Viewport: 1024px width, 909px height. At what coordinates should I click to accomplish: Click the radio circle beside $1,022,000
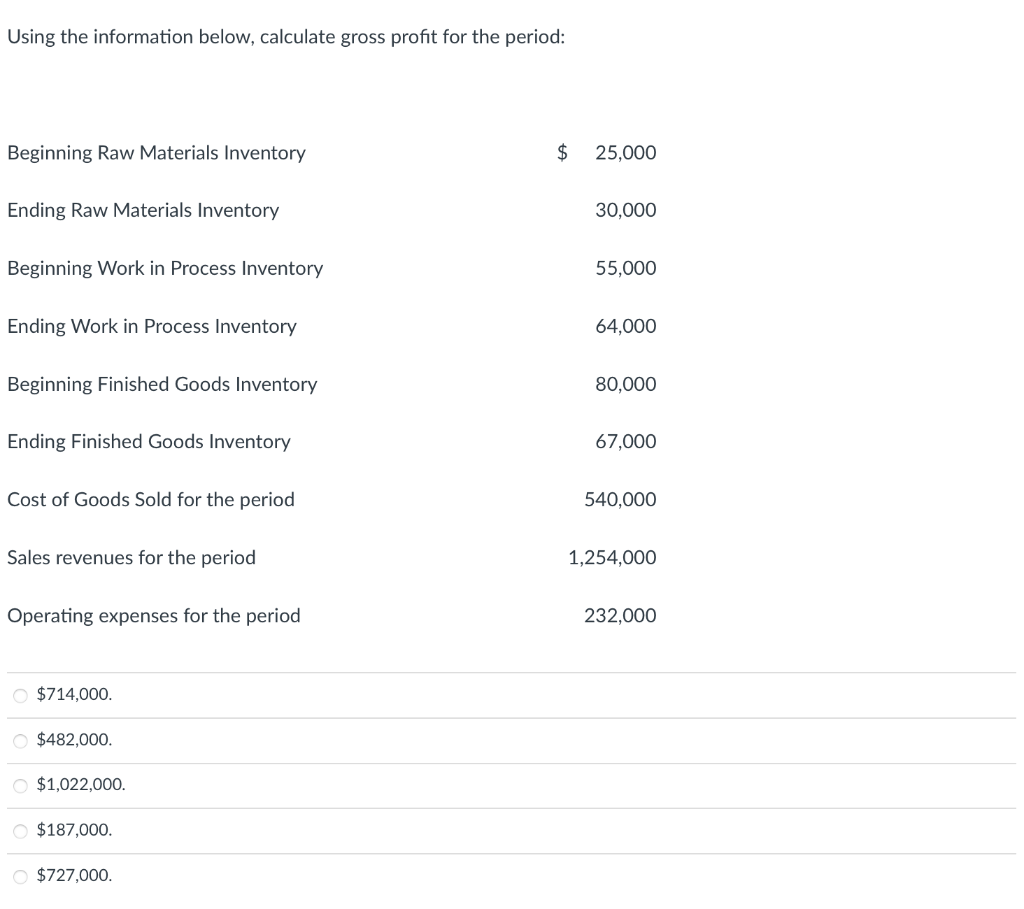coord(20,784)
